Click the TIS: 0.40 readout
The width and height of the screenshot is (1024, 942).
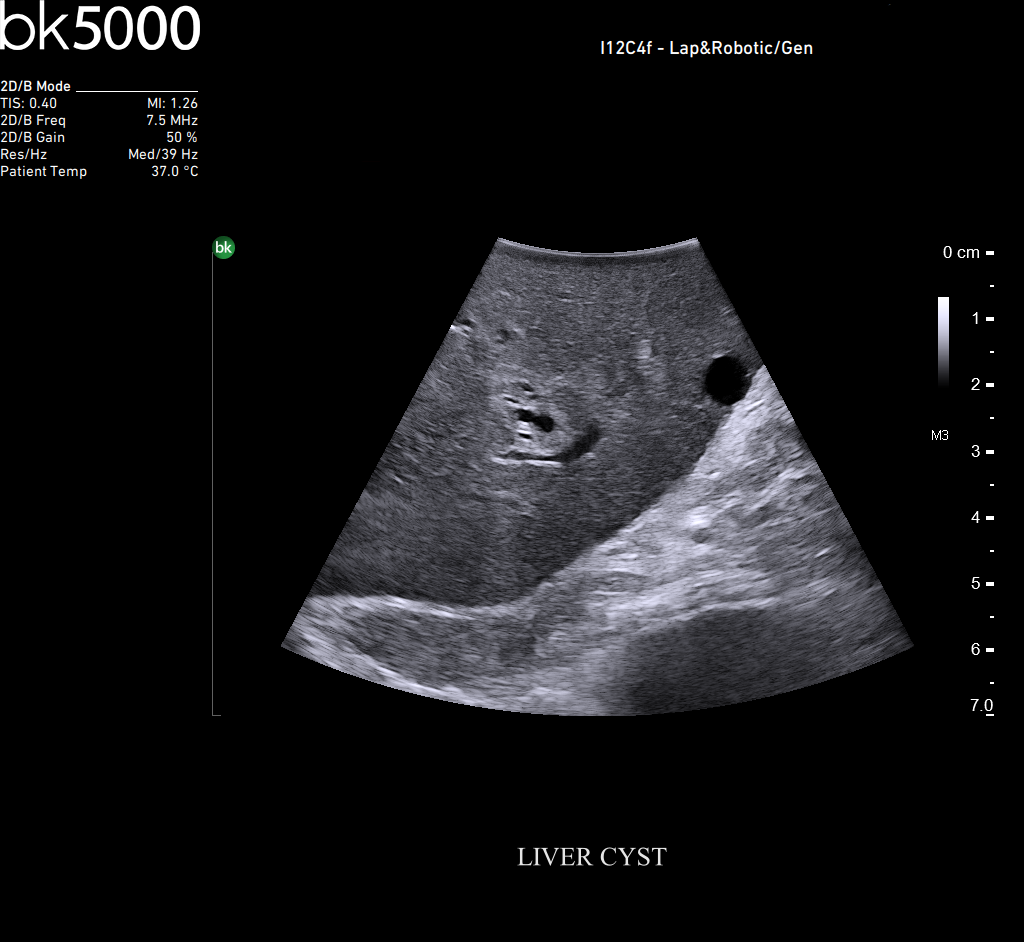click(29, 103)
